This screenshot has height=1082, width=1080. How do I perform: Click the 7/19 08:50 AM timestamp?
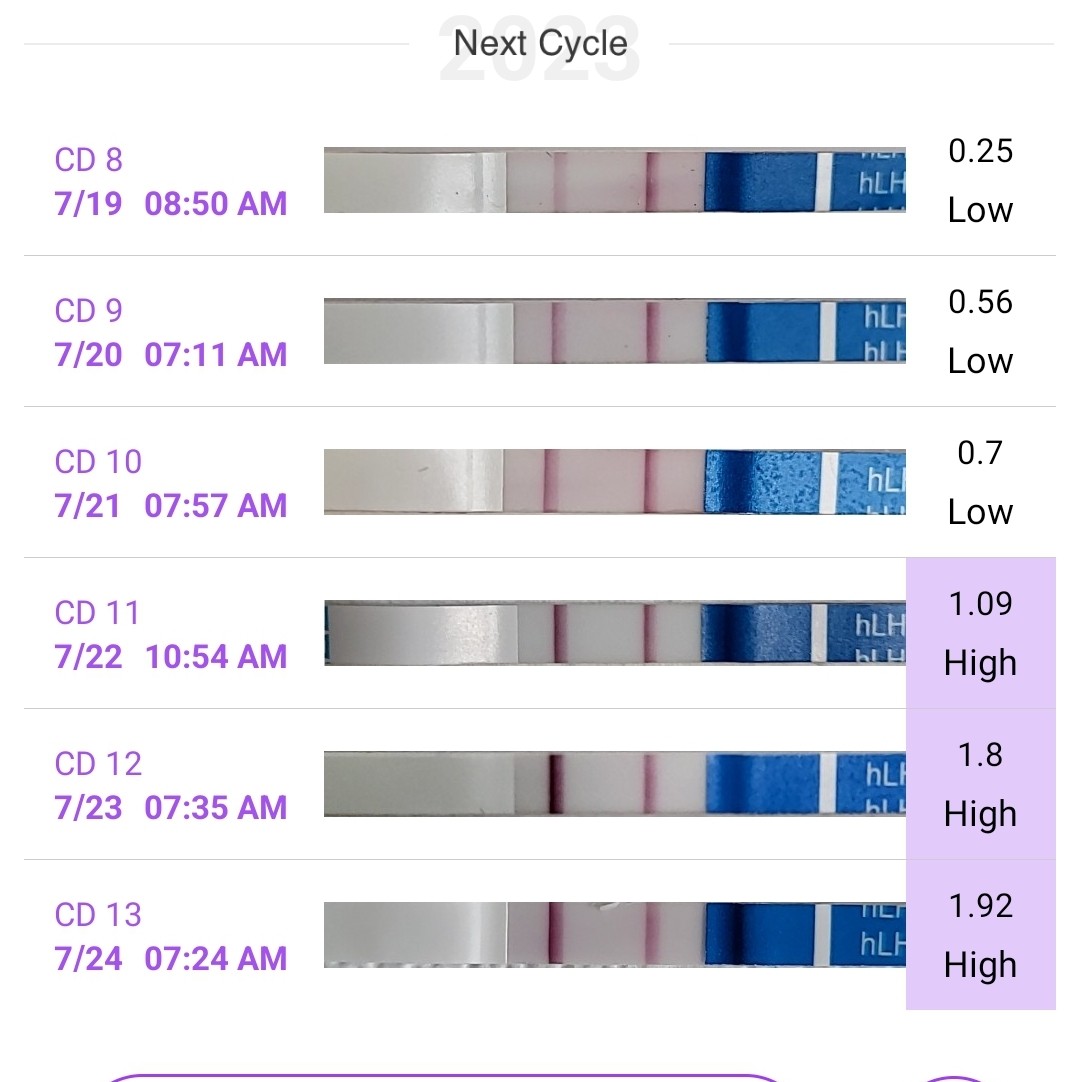[x=171, y=204]
